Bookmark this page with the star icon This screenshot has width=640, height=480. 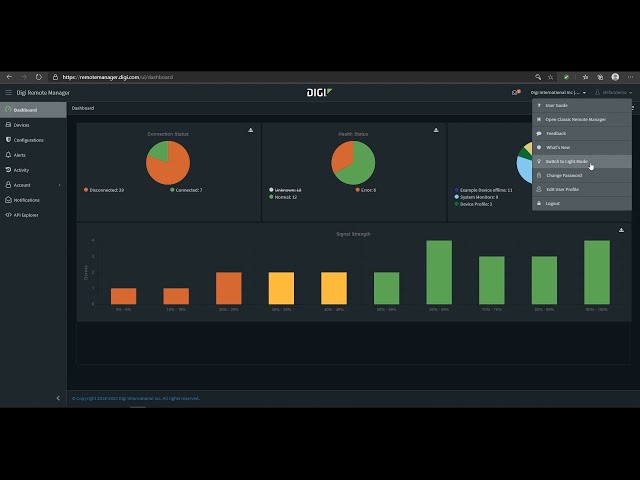click(551, 77)
